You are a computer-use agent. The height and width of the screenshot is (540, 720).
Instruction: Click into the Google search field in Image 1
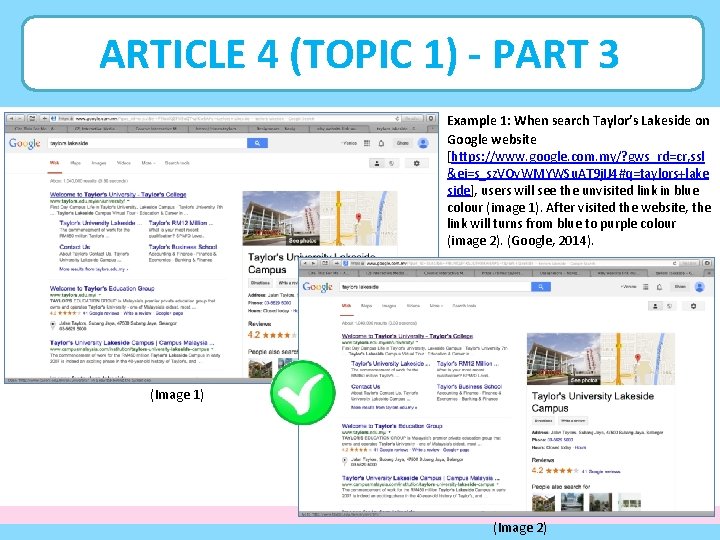pos(147,143)
